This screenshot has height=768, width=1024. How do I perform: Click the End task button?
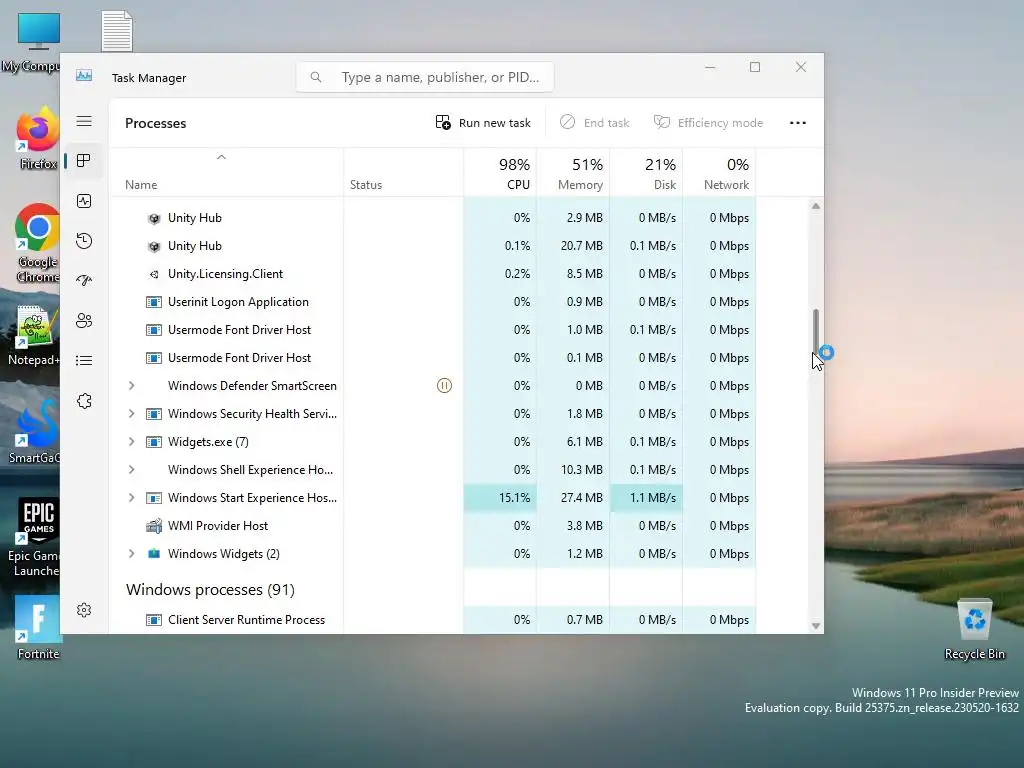(595, 123)
